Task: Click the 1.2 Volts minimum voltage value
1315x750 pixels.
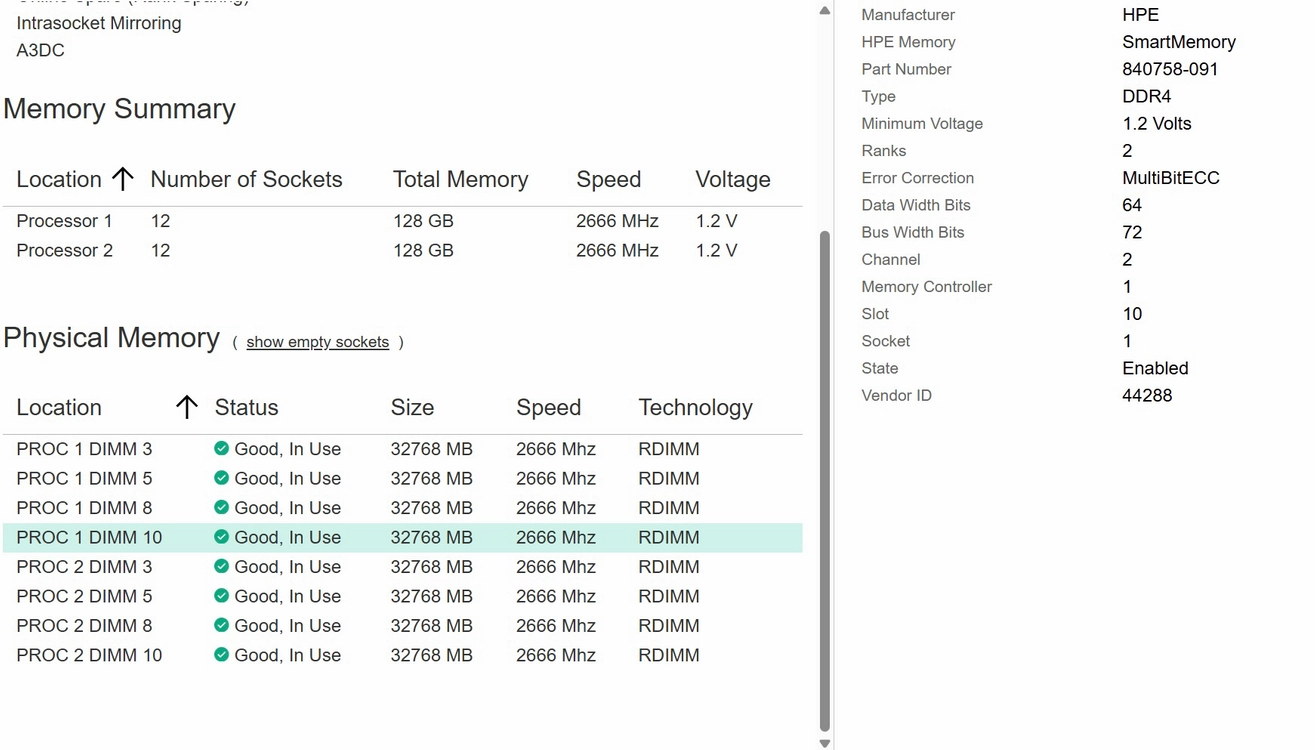Action: pyautogui.click(x=1157, y=124)
